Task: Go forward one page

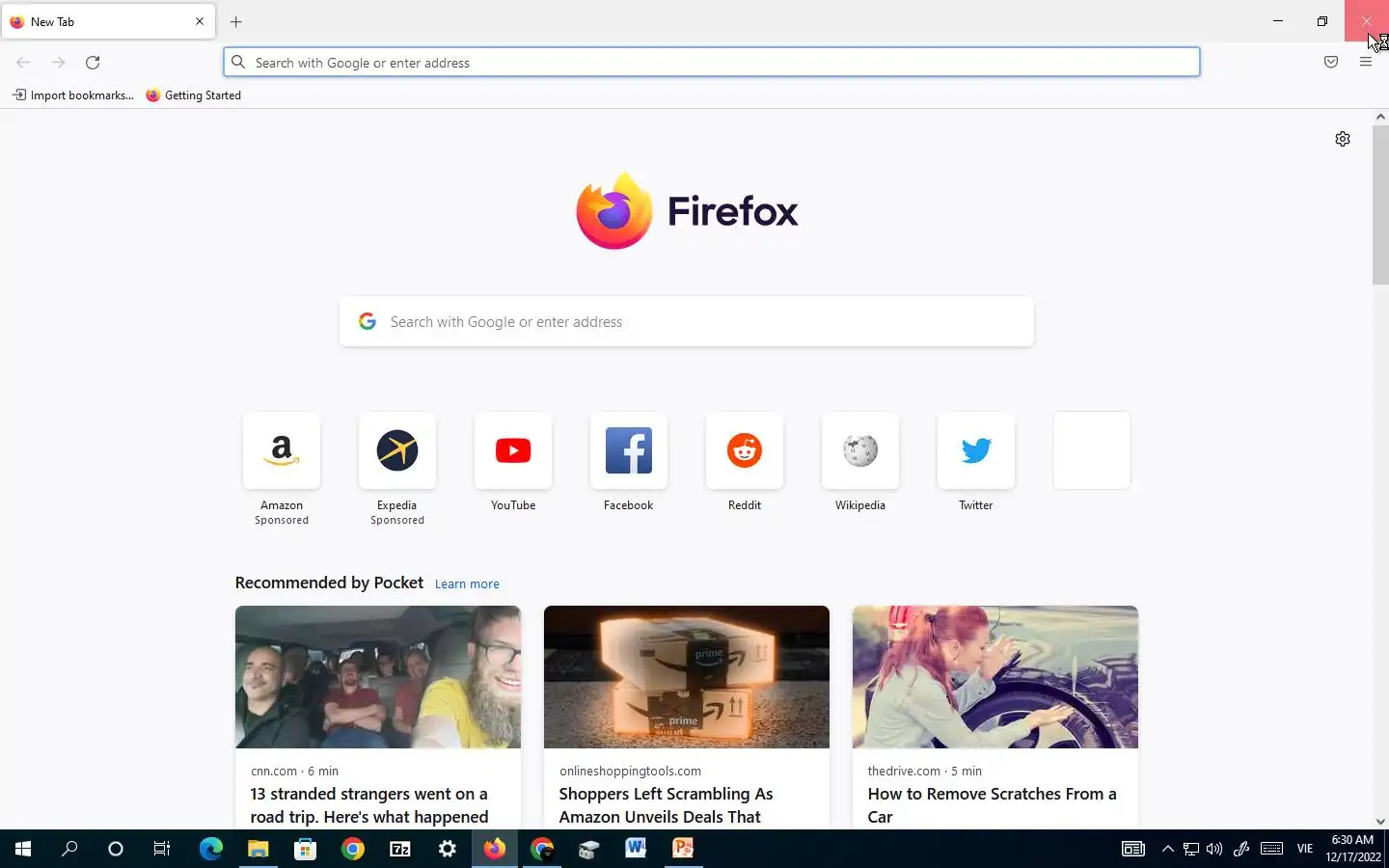Action: [58, 63]
